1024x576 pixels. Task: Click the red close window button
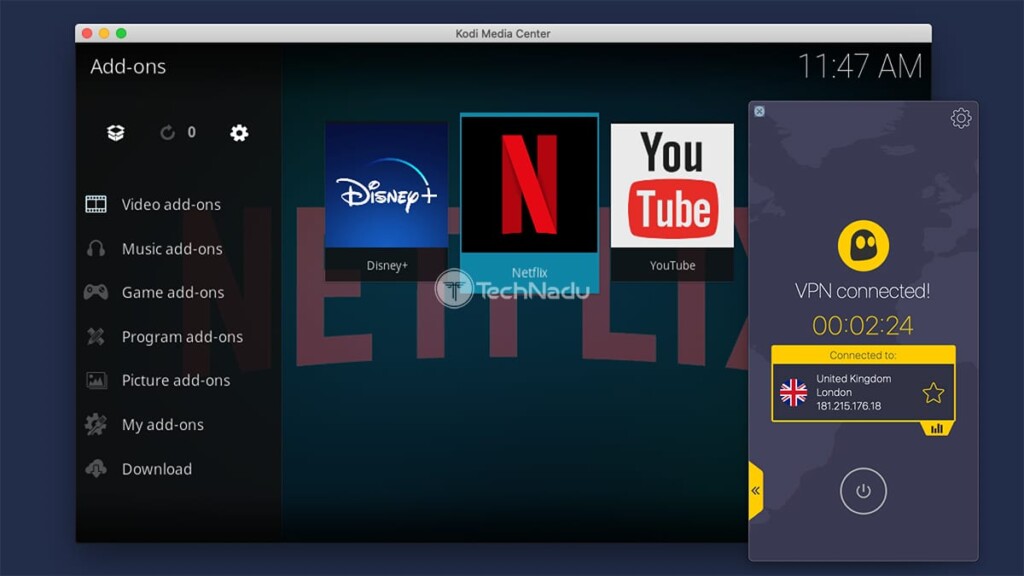(87, 33)
